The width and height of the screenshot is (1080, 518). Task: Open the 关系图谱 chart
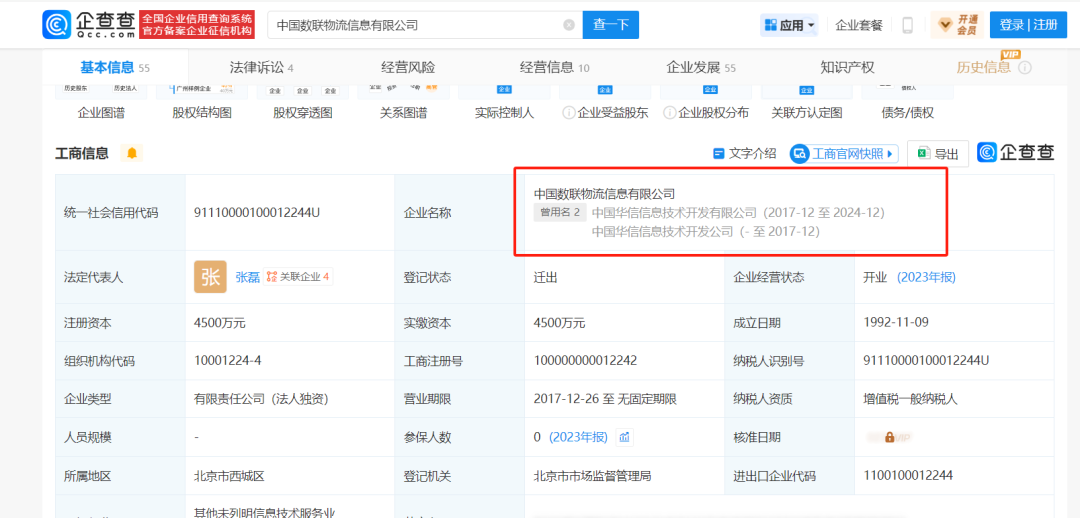click(404, 102)
